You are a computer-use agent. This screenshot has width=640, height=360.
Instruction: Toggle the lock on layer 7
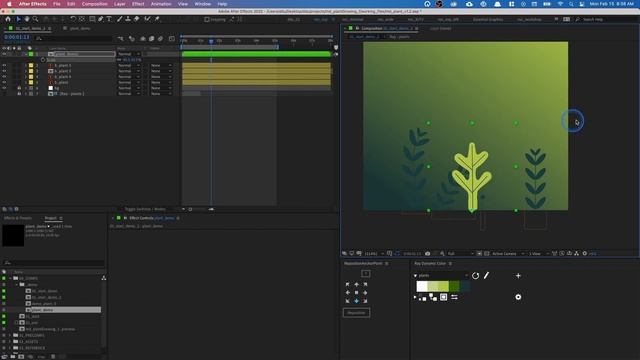point(19,94)
